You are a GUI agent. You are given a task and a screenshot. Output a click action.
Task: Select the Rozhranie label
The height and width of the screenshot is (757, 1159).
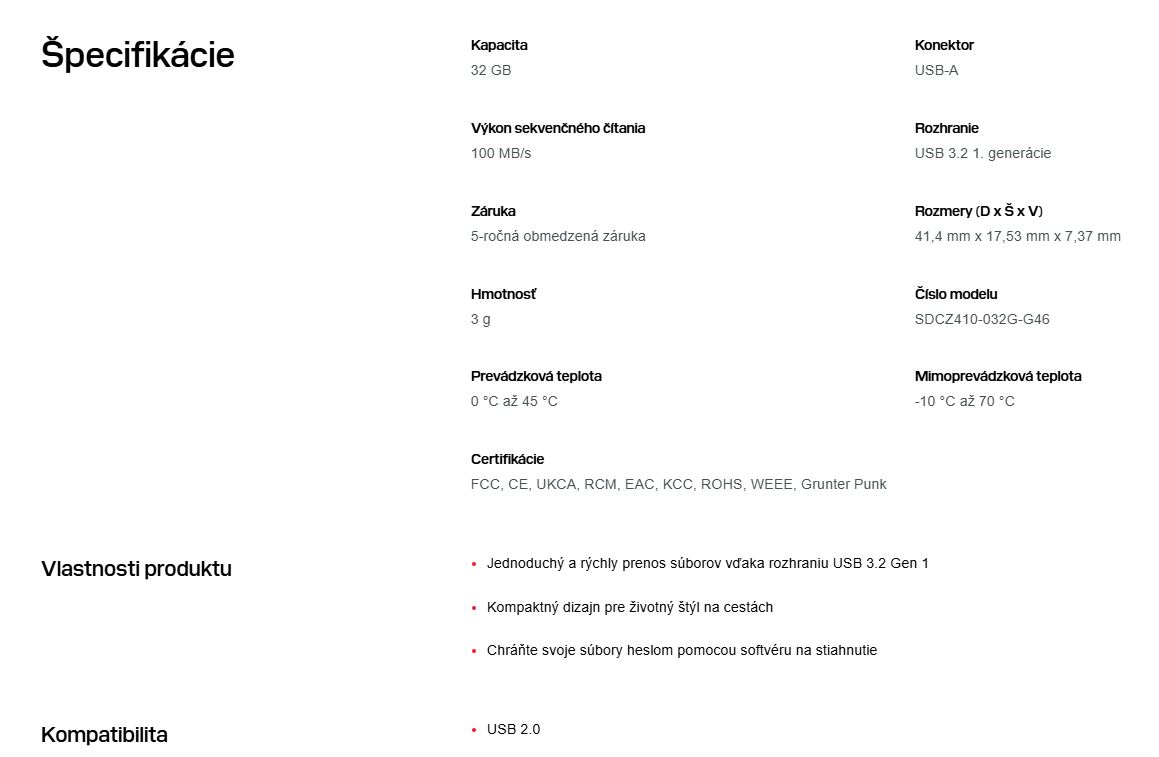tap(946, 128)
